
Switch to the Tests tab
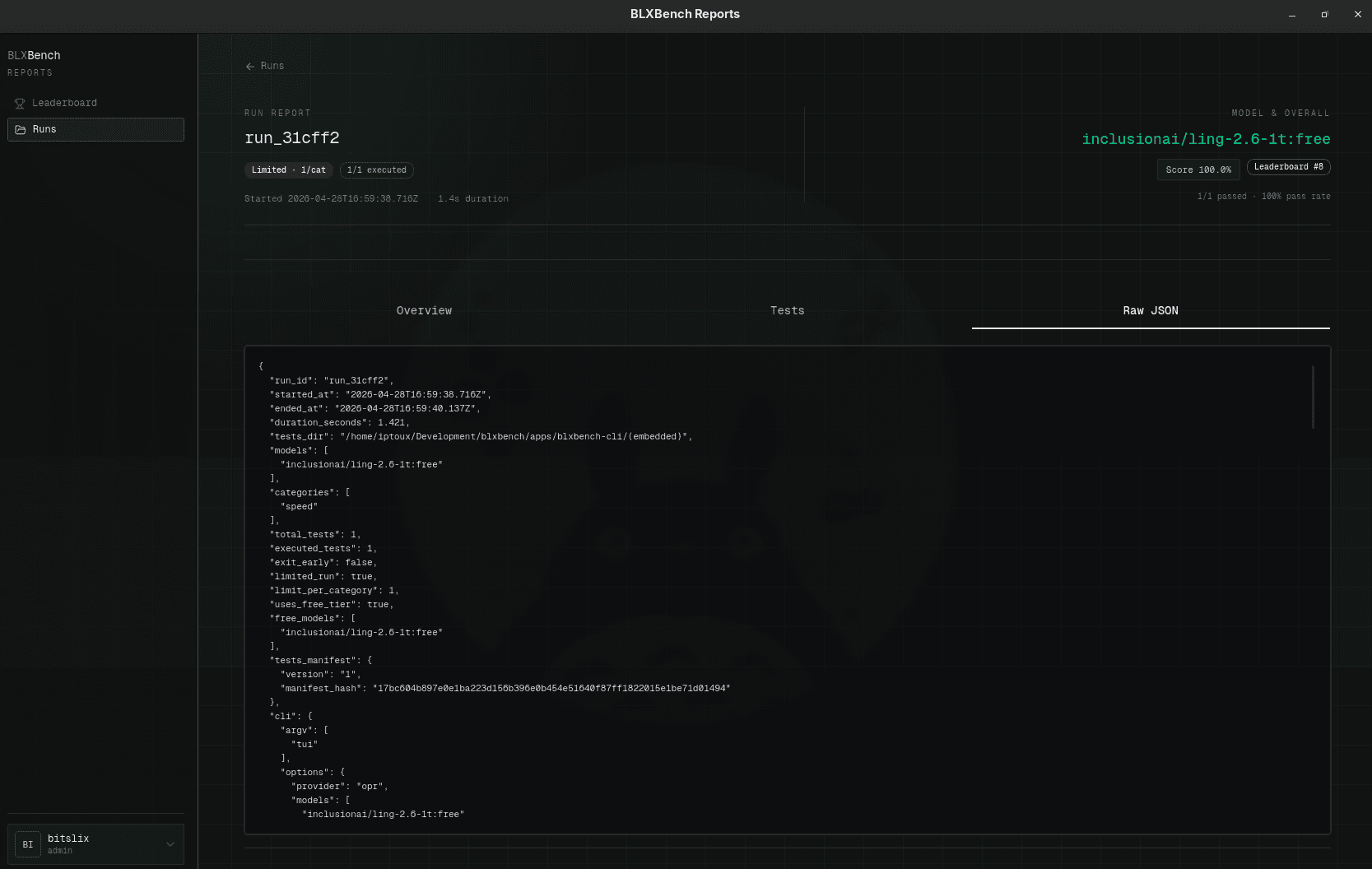pos(788,310)
